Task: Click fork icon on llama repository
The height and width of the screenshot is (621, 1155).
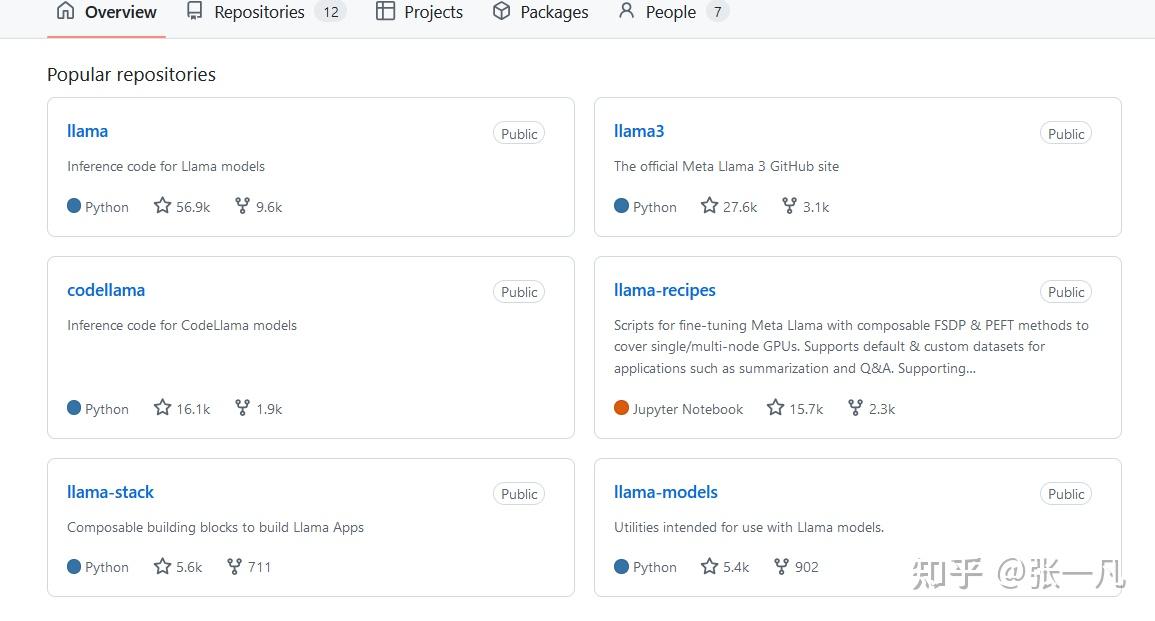Action: 242,206
